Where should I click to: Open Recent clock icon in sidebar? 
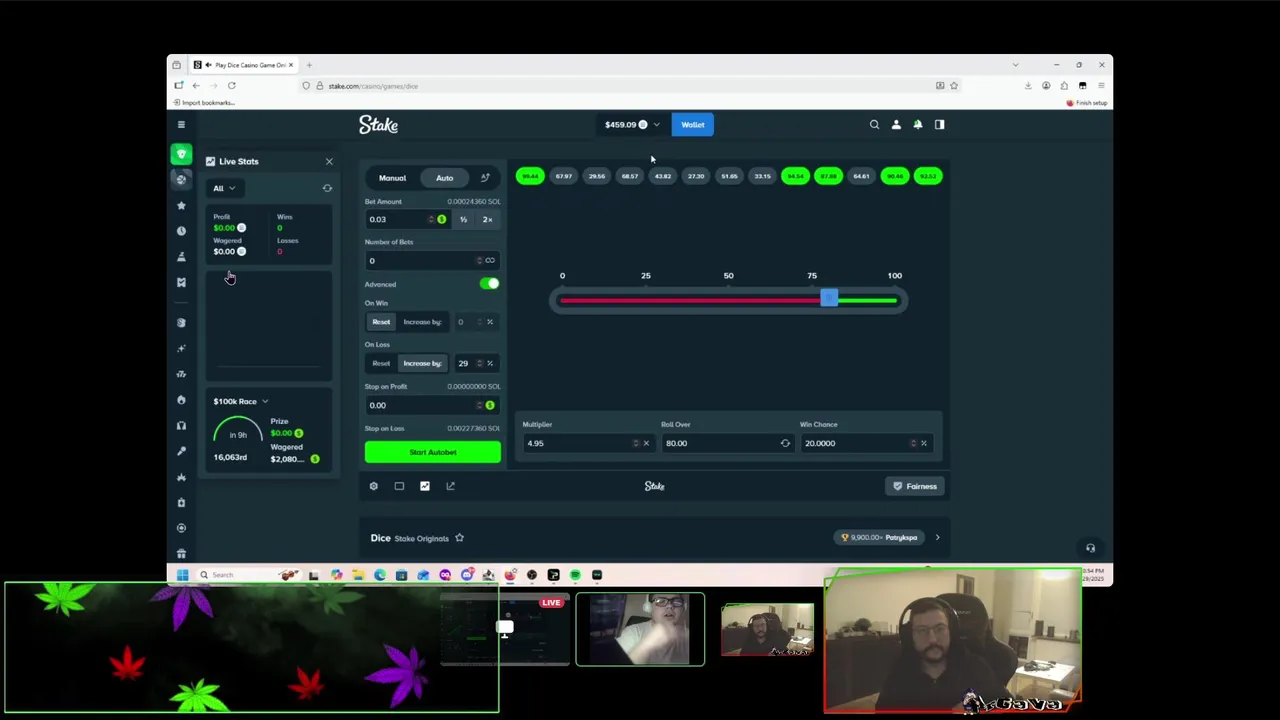[x=181, y=231]
